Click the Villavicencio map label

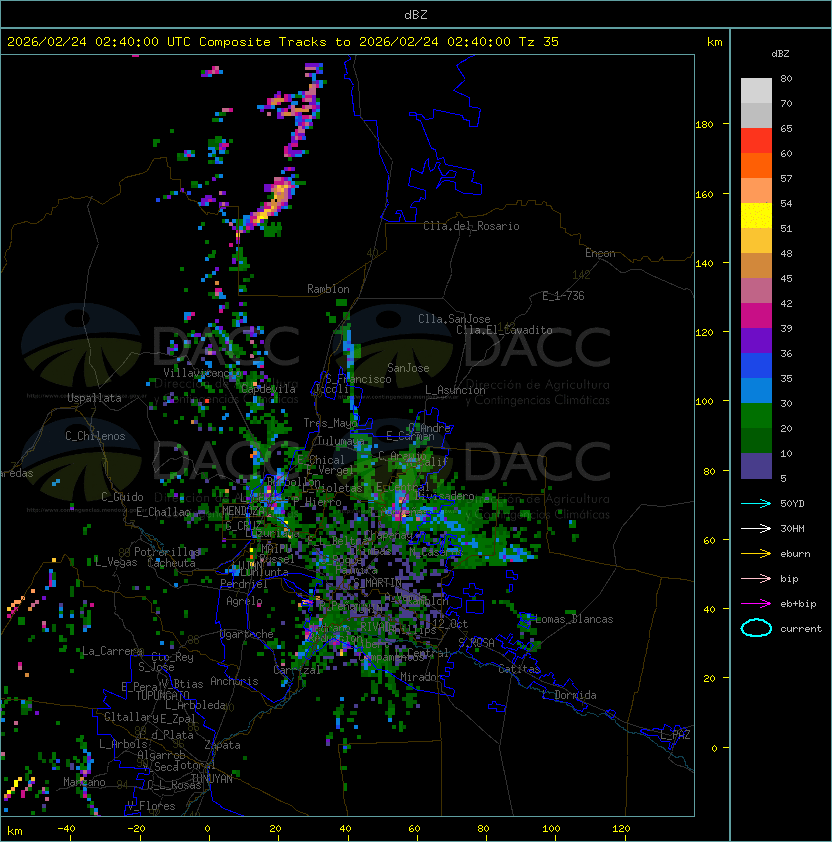[x=201, y=373]
